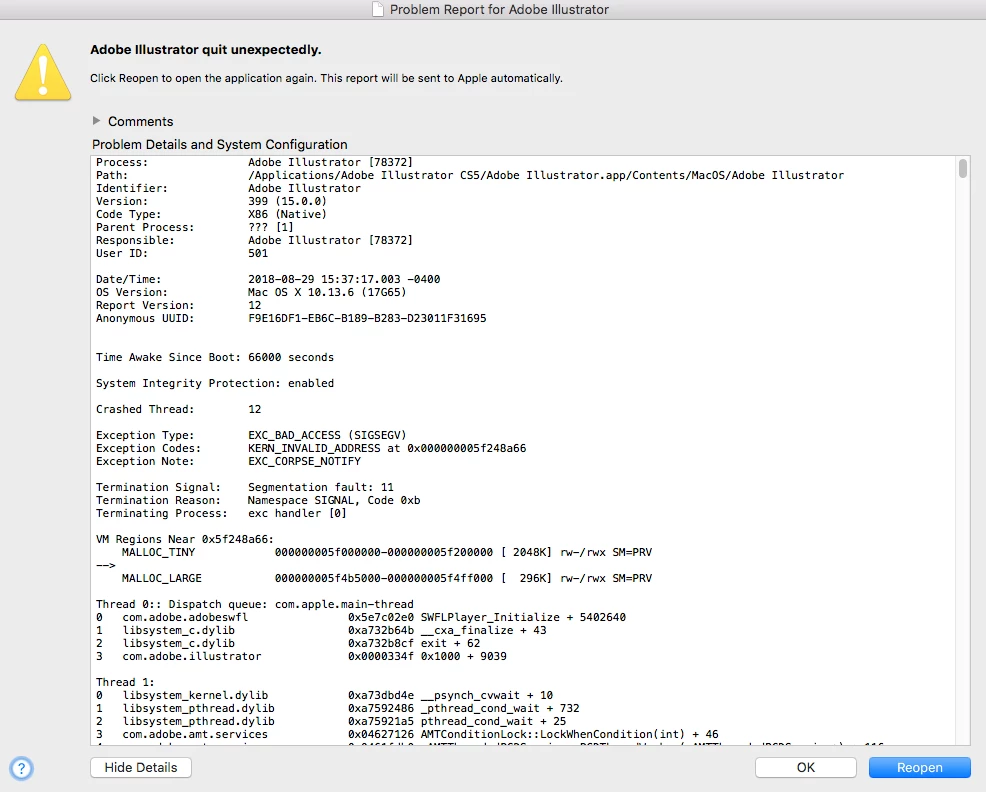Click 'Adobe Illustrator quit unexpectedly.' heading
The width and height of the screenshot is (986, 792).
tap(206, 50)
